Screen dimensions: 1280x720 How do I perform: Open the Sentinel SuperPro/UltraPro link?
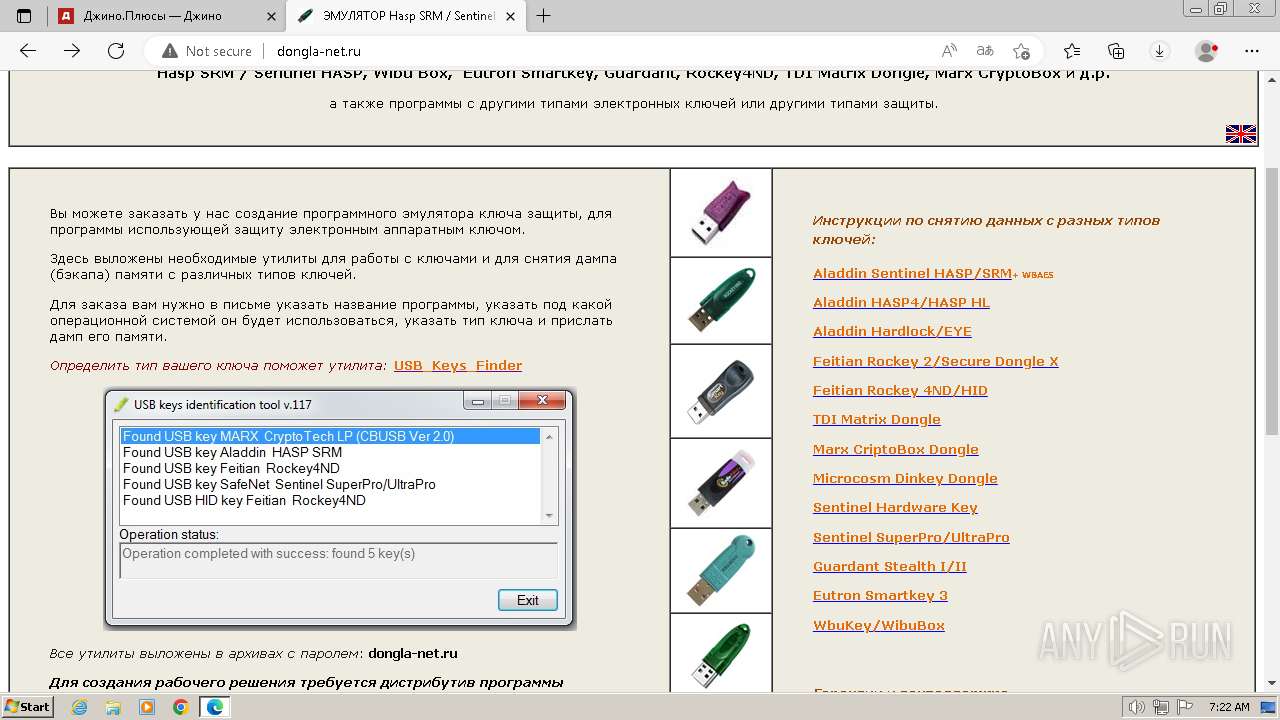pos(911,537)
